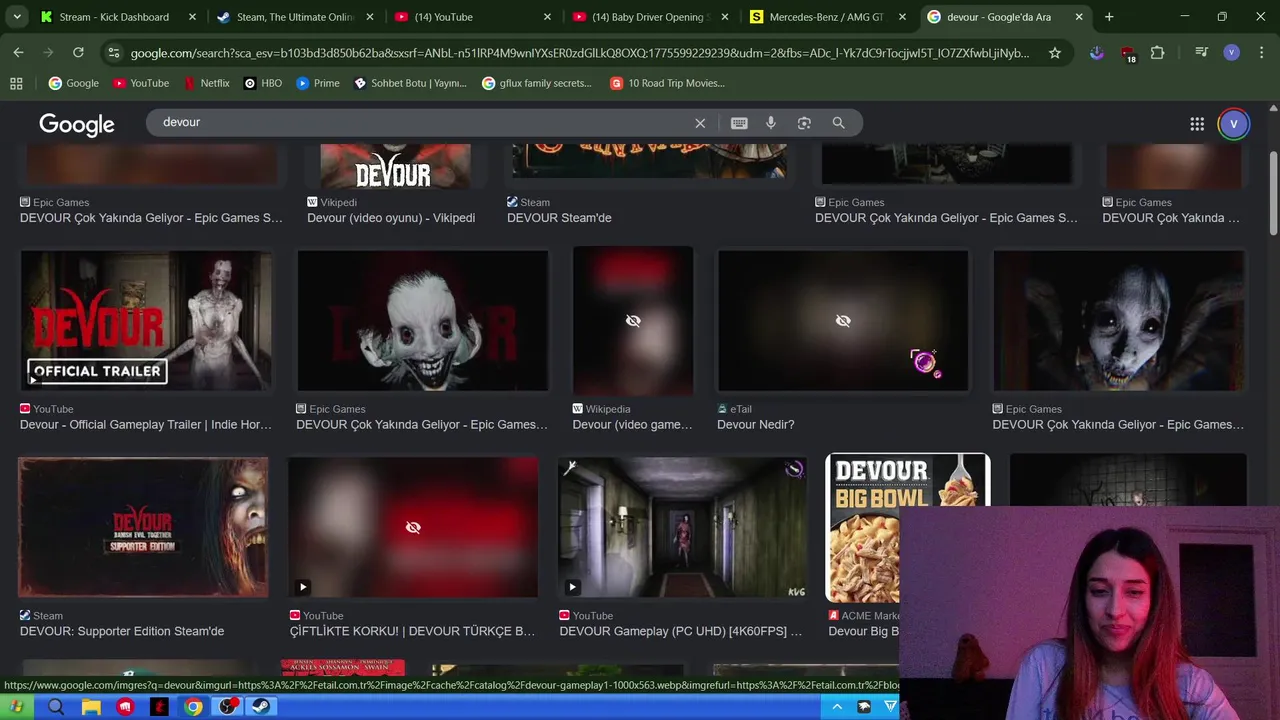Open the media control music-note icon
Viewport: 1280px width, 720px height.
(x=1201, y=53)
